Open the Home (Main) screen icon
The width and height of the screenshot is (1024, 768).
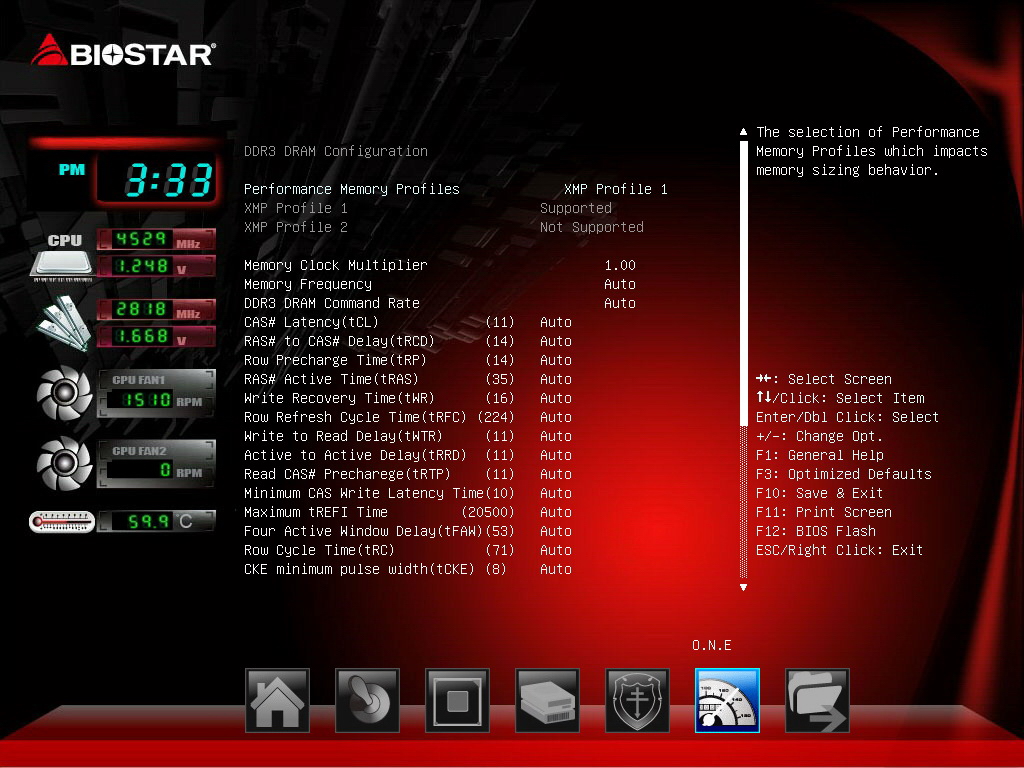tap(277, 700)
